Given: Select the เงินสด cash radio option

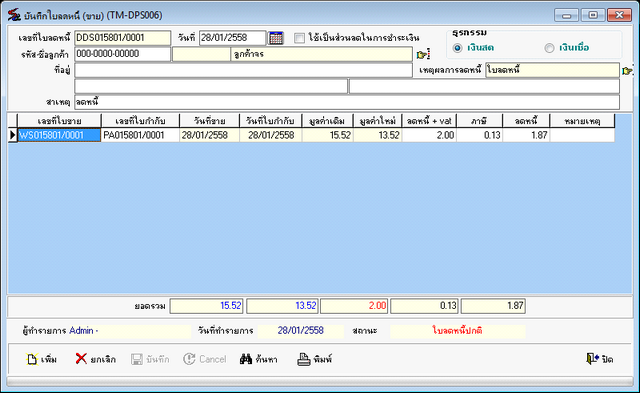Looking at the screenshot, I should click(457, 48).
